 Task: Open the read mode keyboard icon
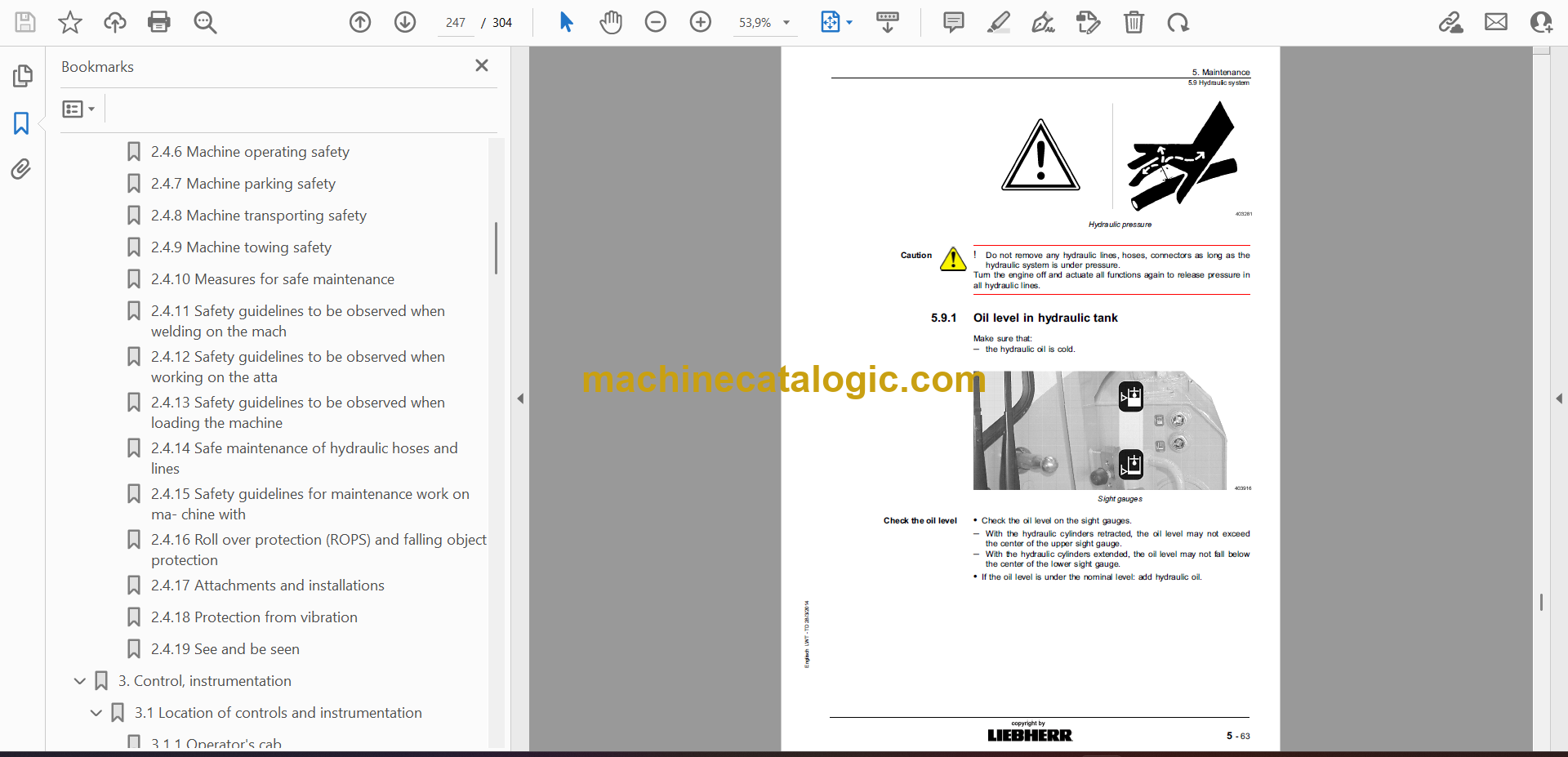(888, 22)
